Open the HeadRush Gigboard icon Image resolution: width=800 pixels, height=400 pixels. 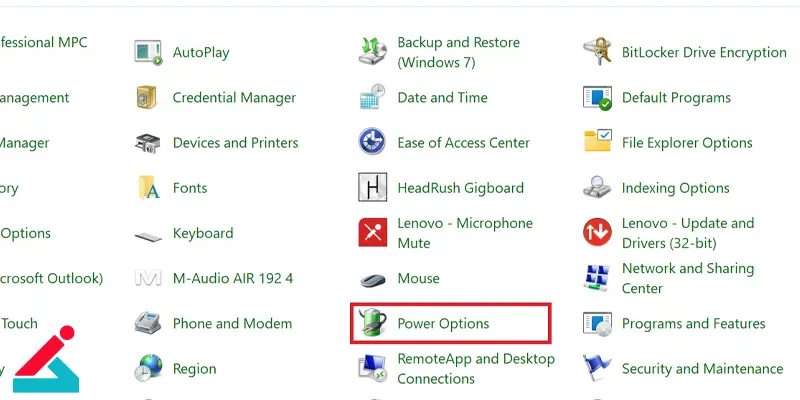372,187
